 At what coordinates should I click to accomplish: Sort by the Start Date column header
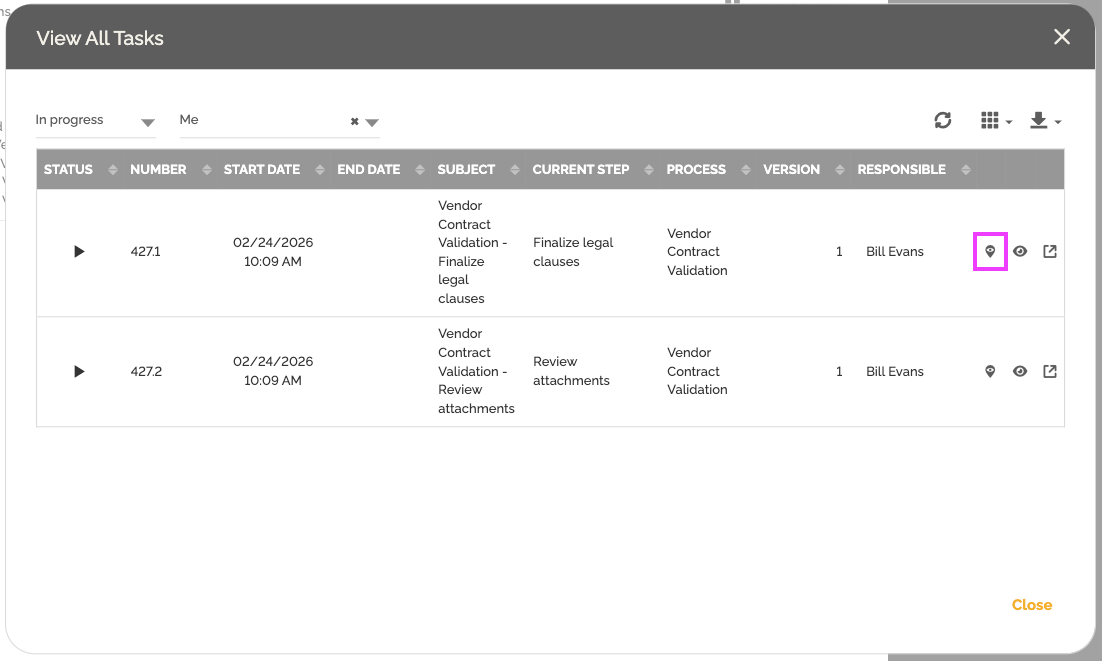click(262, 170)
